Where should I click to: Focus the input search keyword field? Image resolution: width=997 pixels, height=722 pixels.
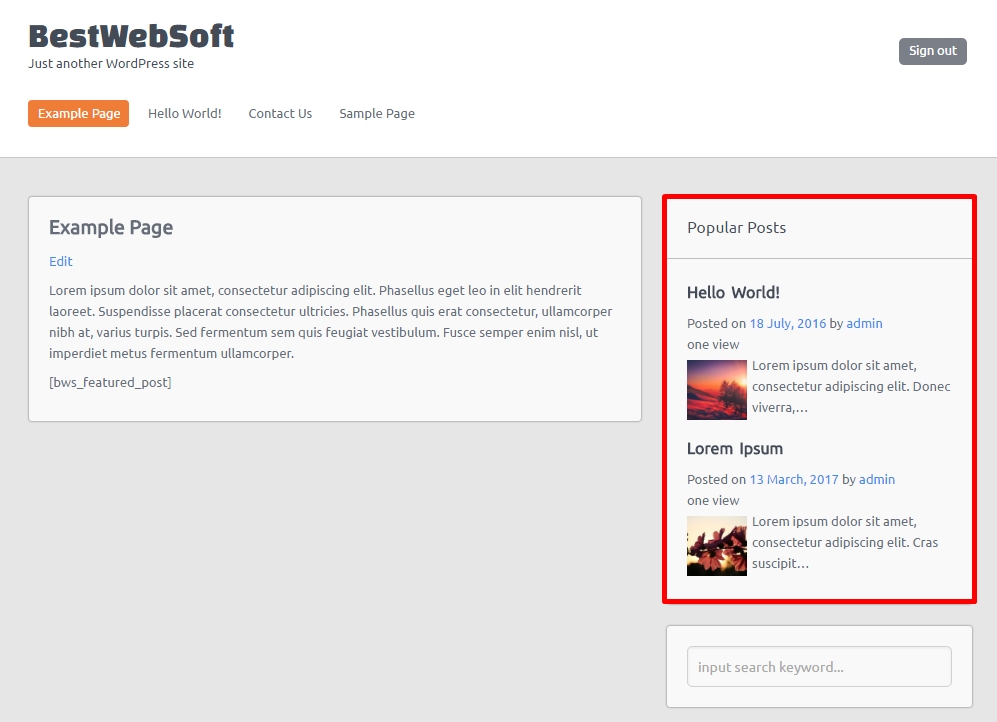pos(819,667)
